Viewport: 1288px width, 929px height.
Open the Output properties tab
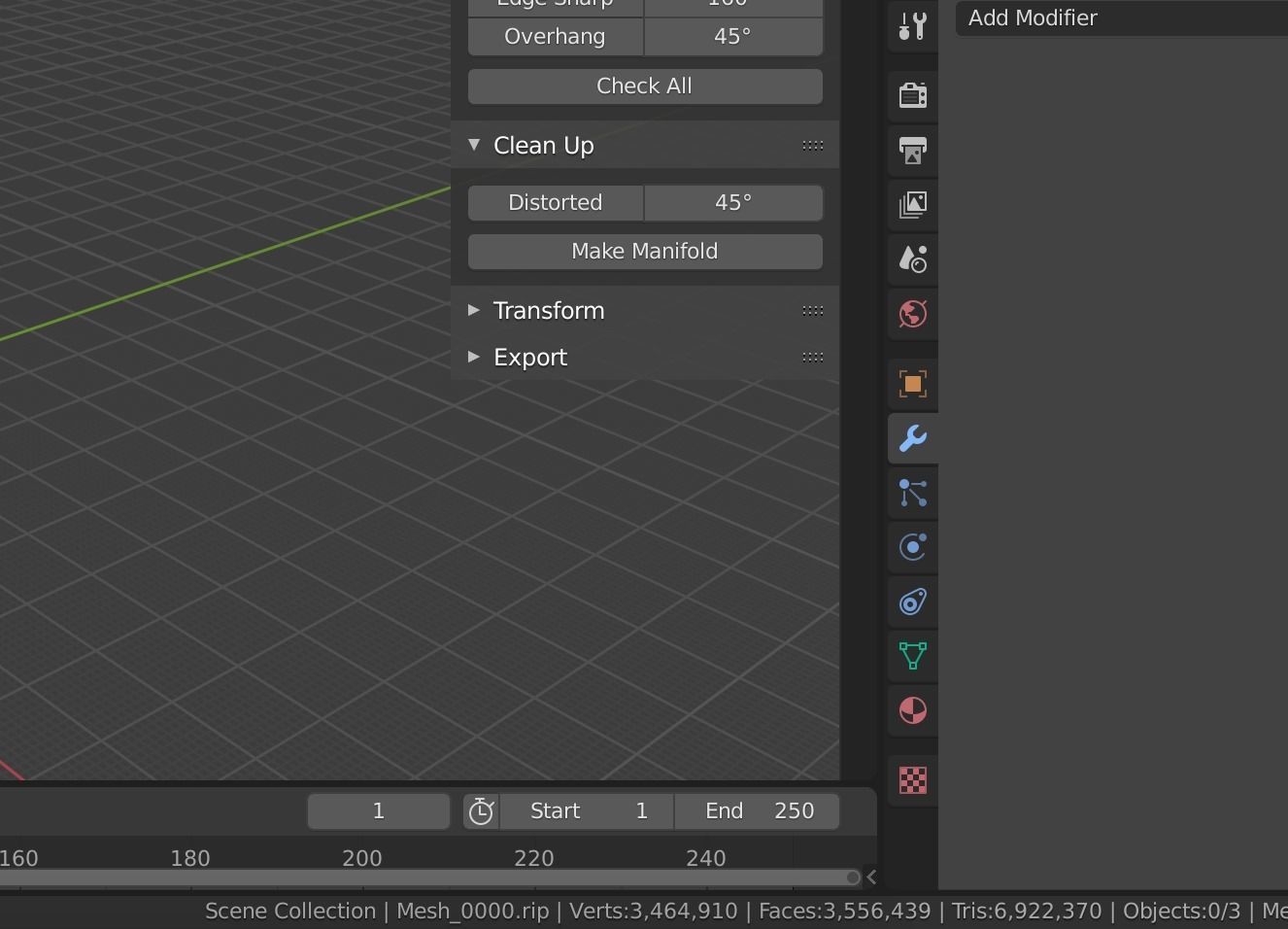(912, 150)
